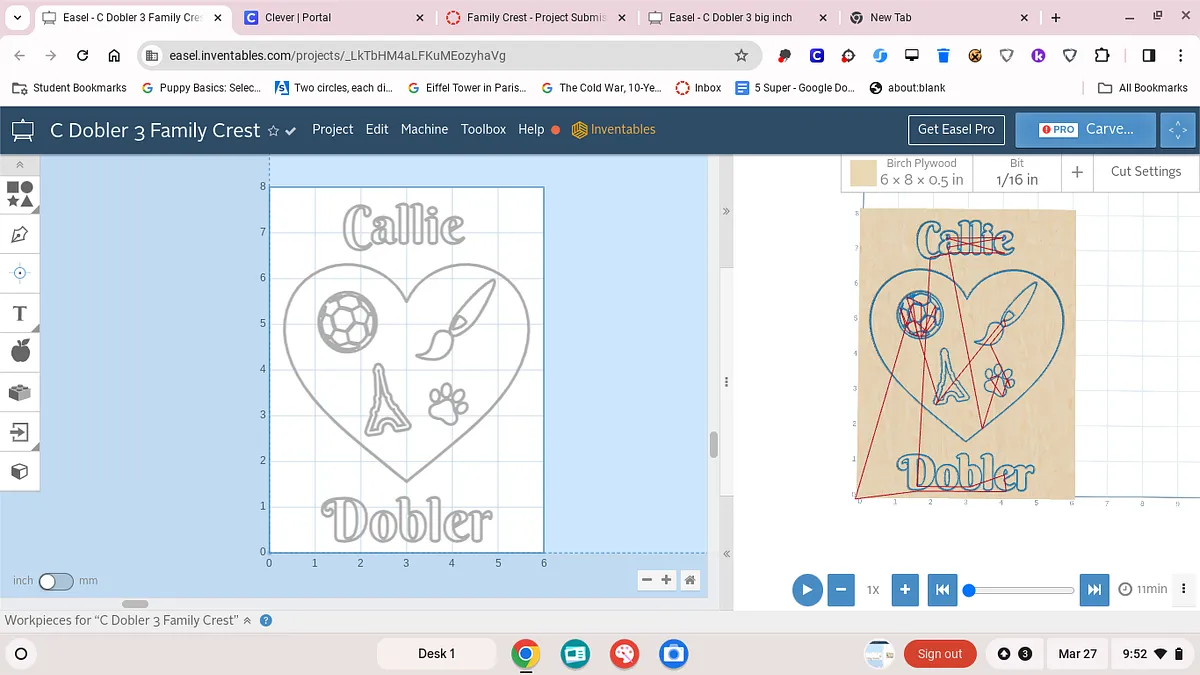Viewport: 1200px width, 675px height.
Task: Open the 3D cube tool
Action: pyautogui.click(x=20, y=471)
